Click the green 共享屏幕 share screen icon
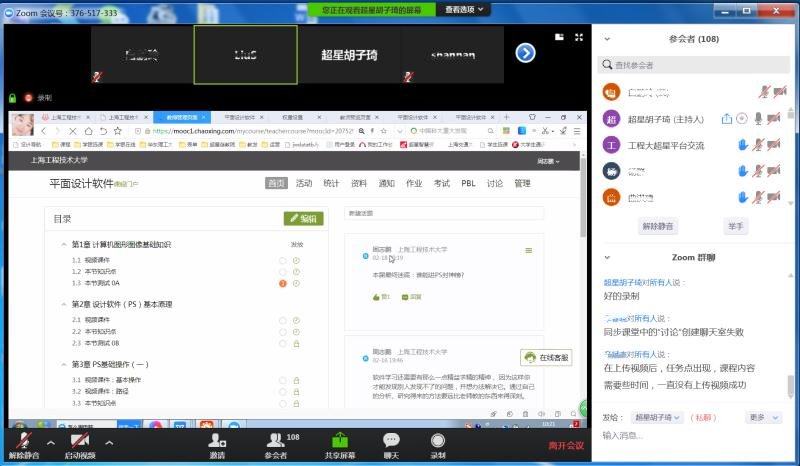800x466 pixels. click(x=339, y=441)
